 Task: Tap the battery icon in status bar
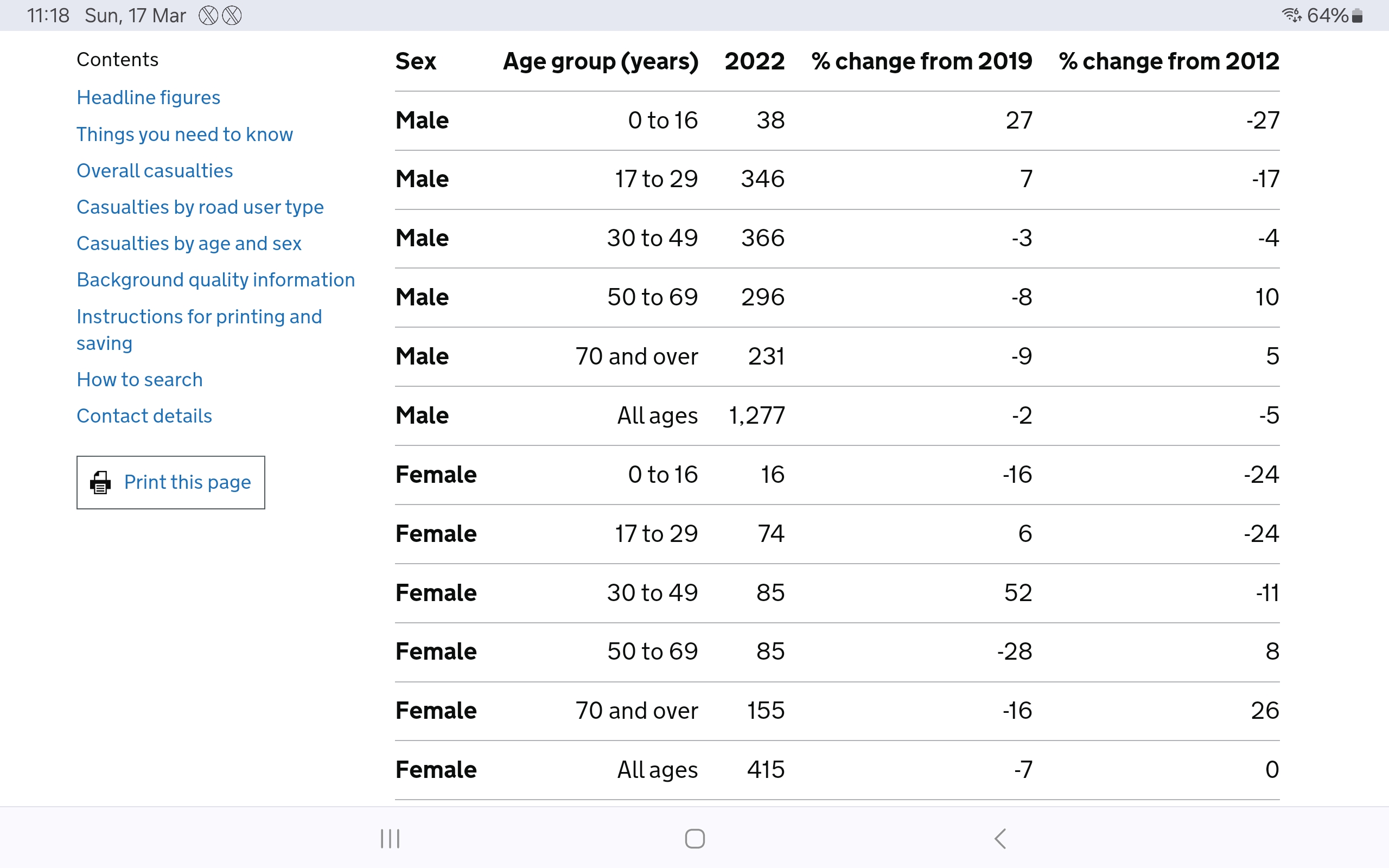coord(1357,16)
